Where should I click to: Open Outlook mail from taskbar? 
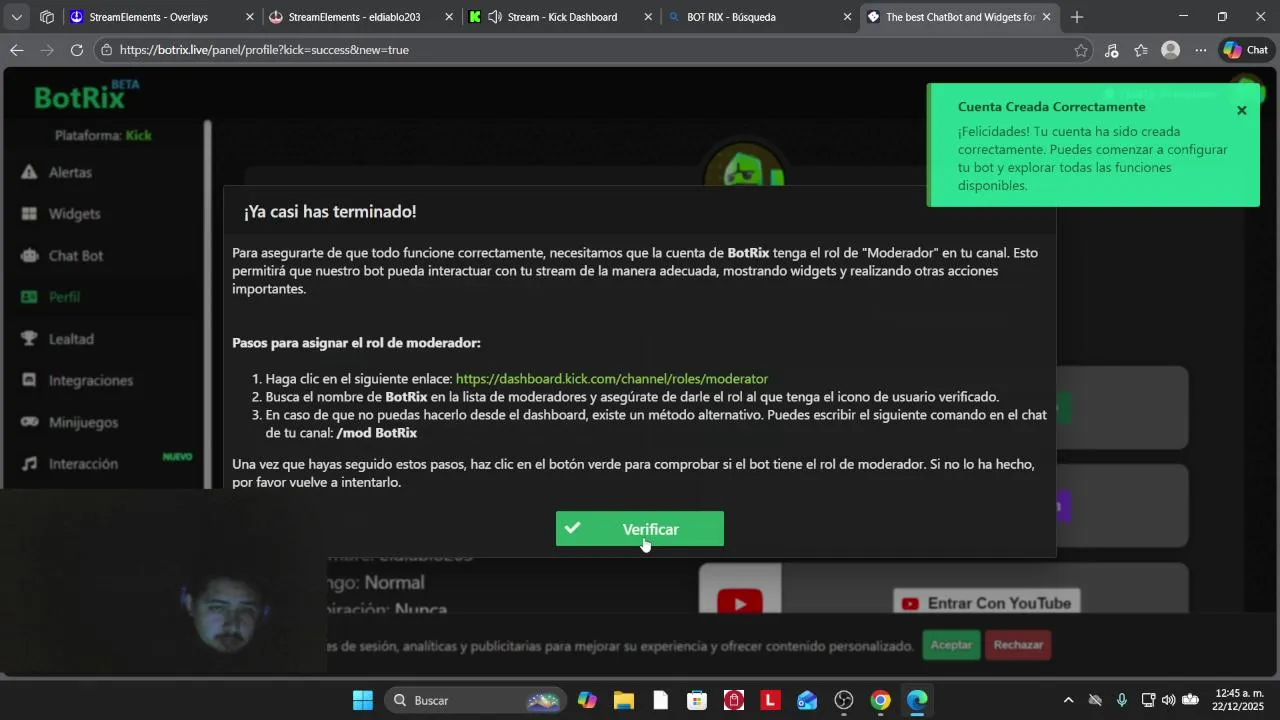pos(807,700)
